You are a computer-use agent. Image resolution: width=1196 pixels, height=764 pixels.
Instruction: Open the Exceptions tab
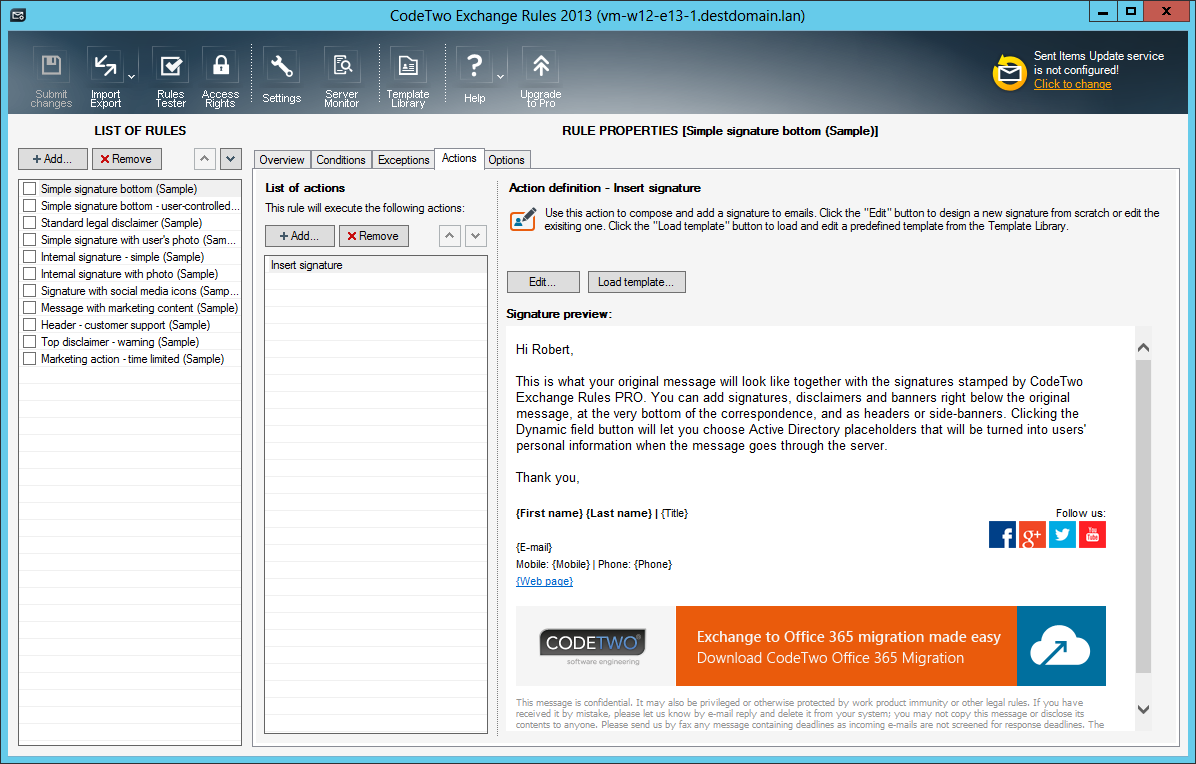tap(403, 159)
